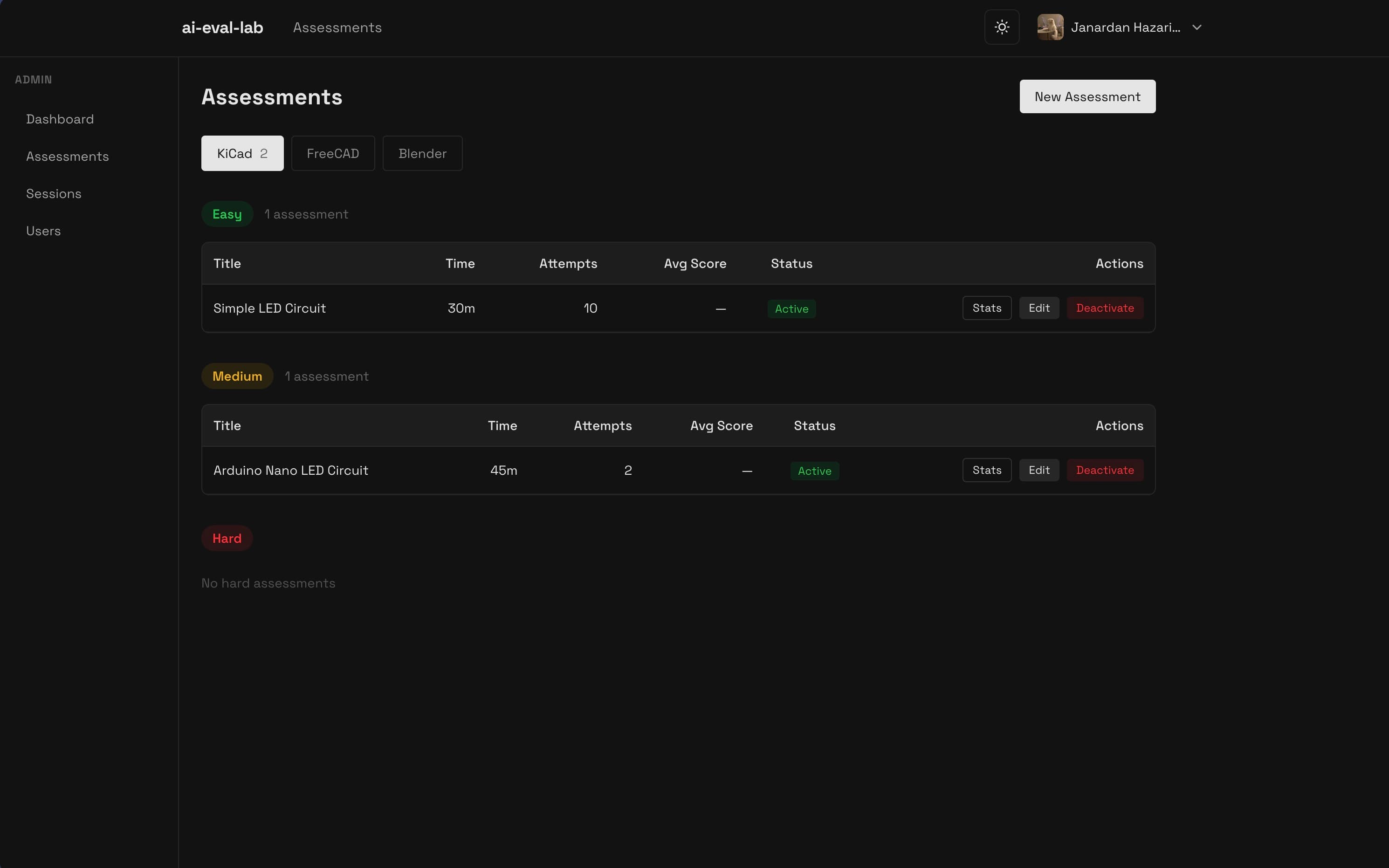Click the ADMIN sidebar label
1389x868 pixels.
(x=33, y=80)
